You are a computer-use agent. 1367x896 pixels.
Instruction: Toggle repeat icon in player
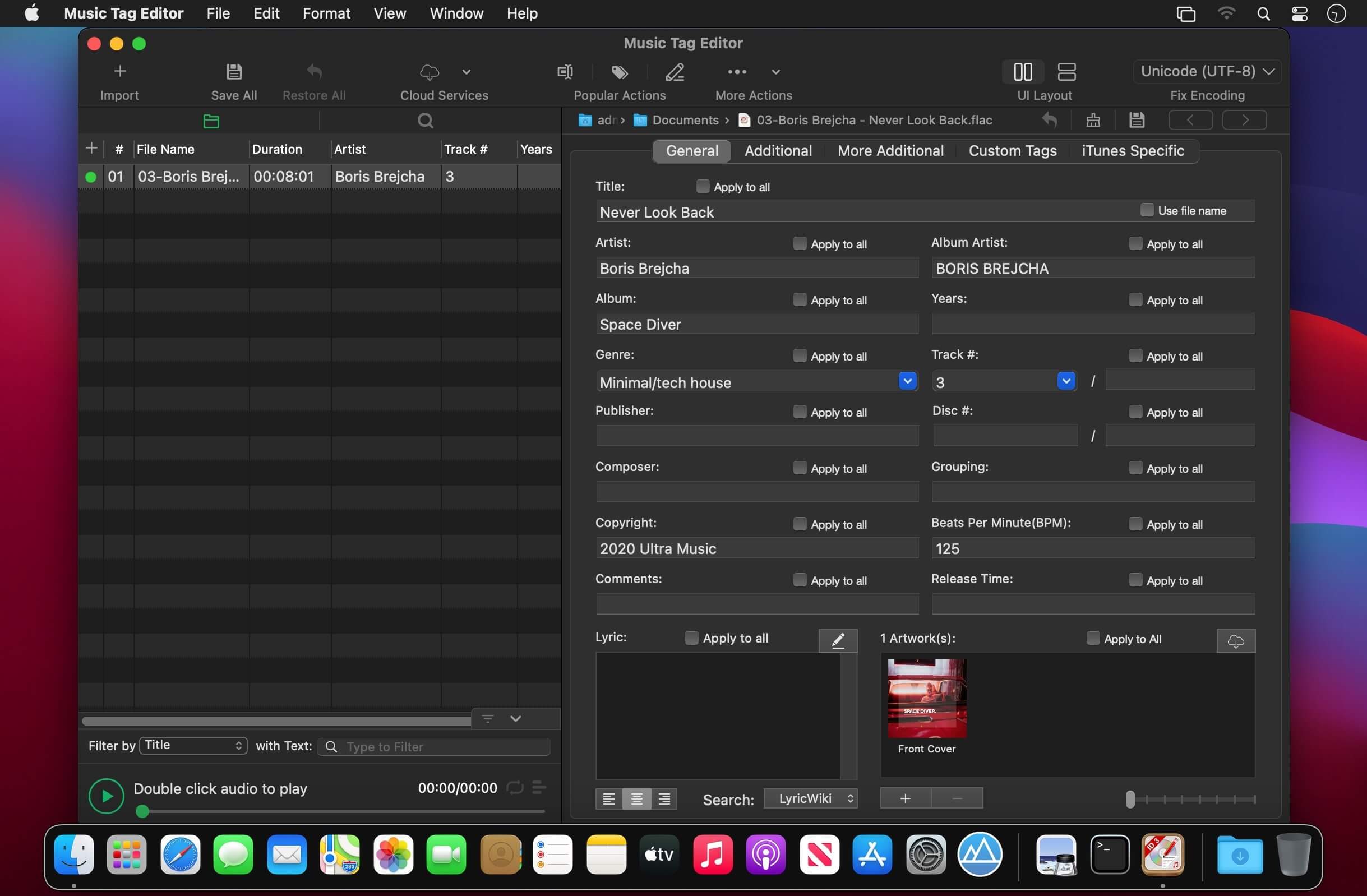[x=515, y=788]
